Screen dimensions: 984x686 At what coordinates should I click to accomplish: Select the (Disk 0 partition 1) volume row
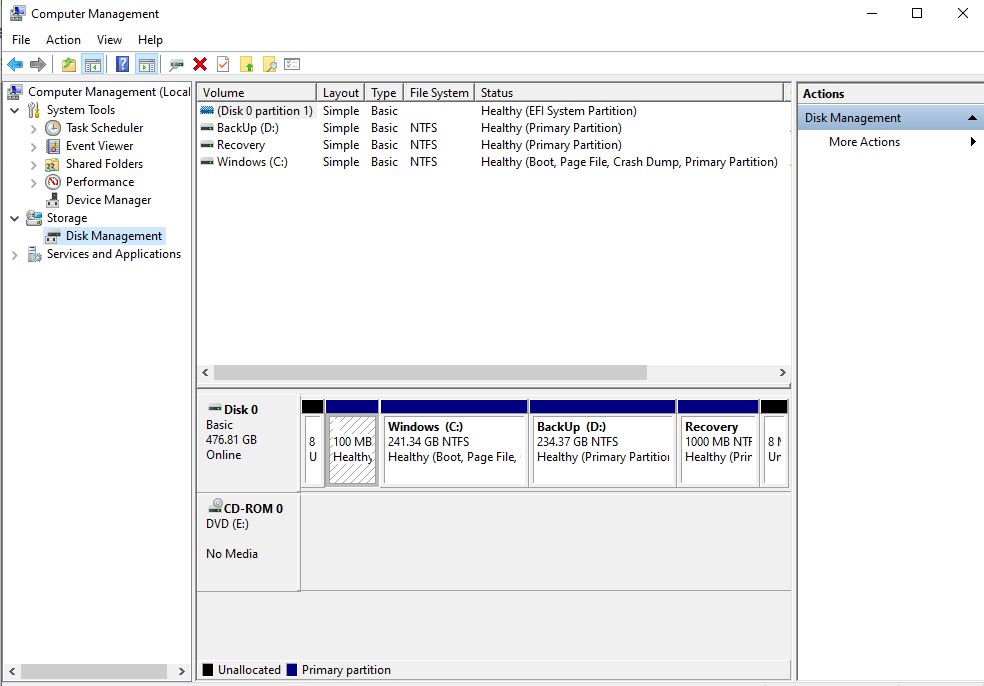(x=493, y=111)
